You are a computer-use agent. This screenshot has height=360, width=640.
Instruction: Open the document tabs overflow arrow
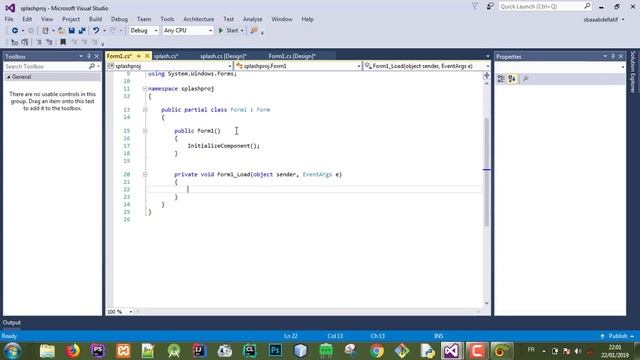pos(488,56)
